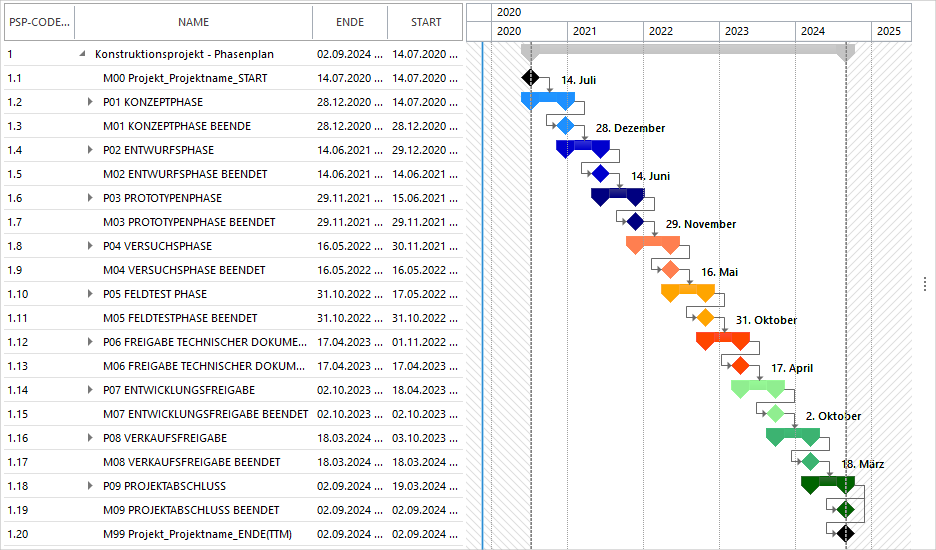Click the START column header
This screenshot has width=936, height=550.
click(426, 22)
